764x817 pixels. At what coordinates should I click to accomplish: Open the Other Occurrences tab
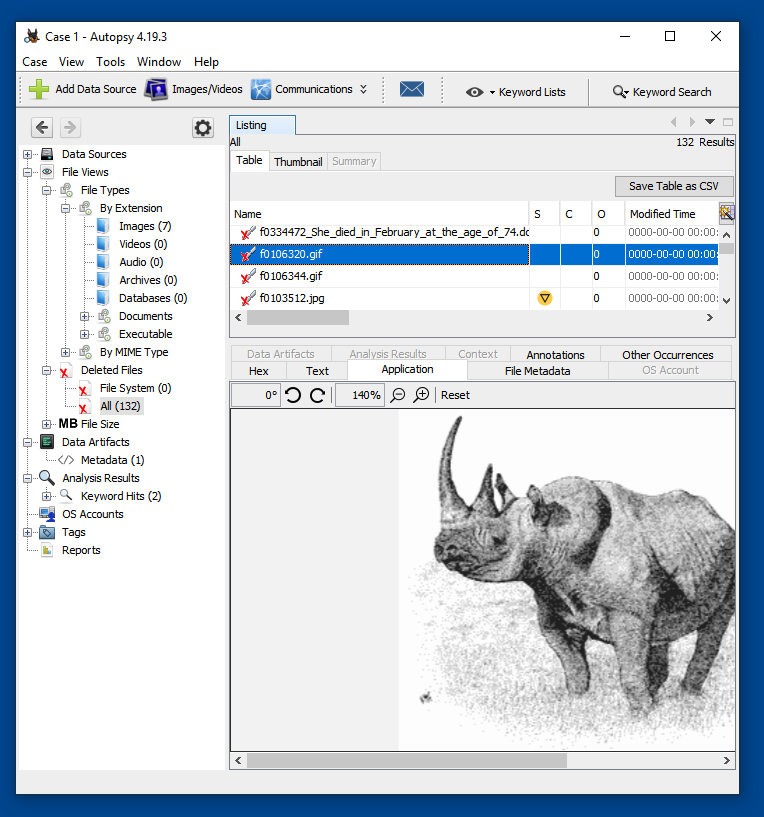pos(667,354)
